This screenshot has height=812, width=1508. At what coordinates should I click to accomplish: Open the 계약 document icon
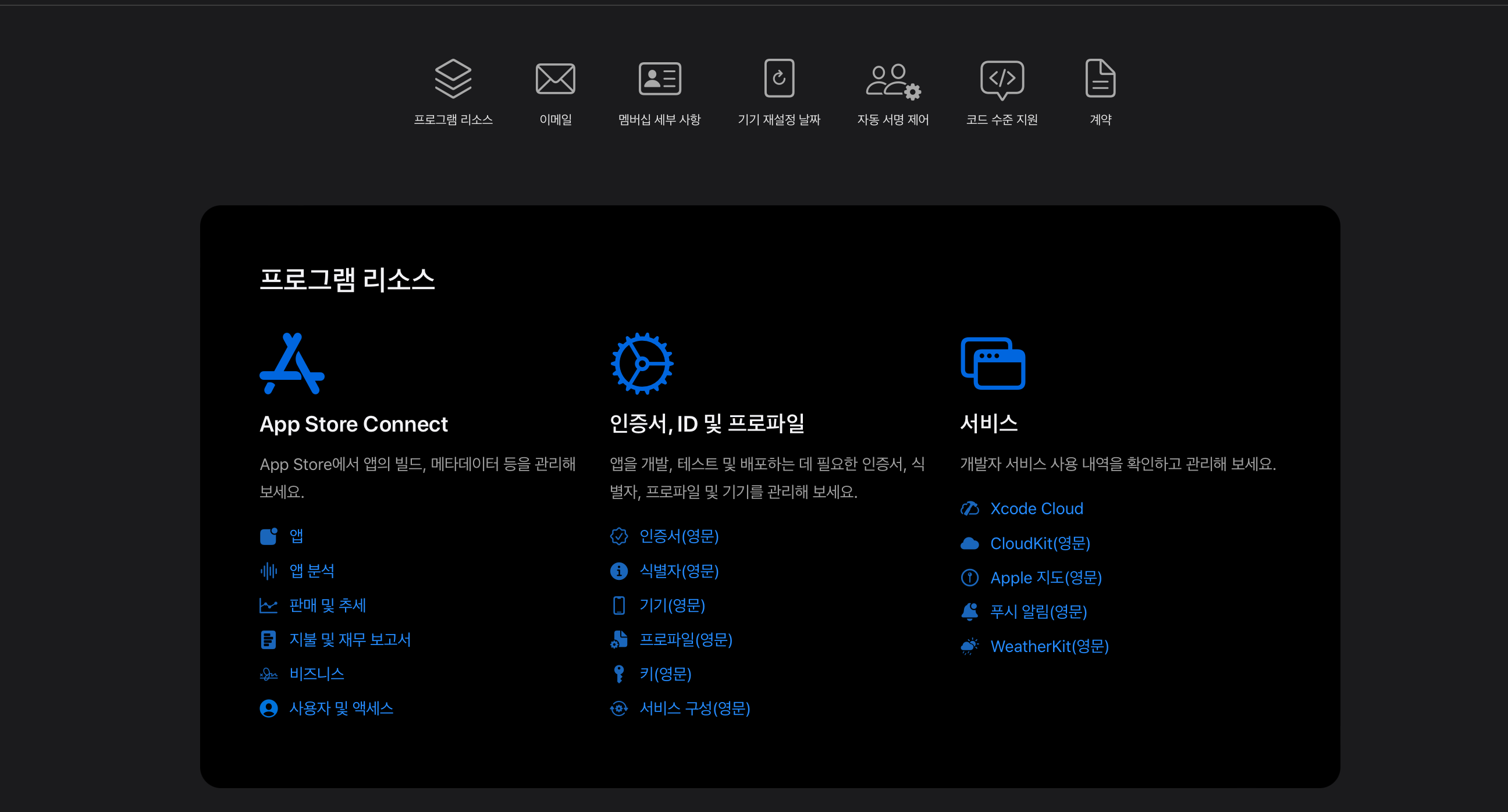[x=1100, y=79]
